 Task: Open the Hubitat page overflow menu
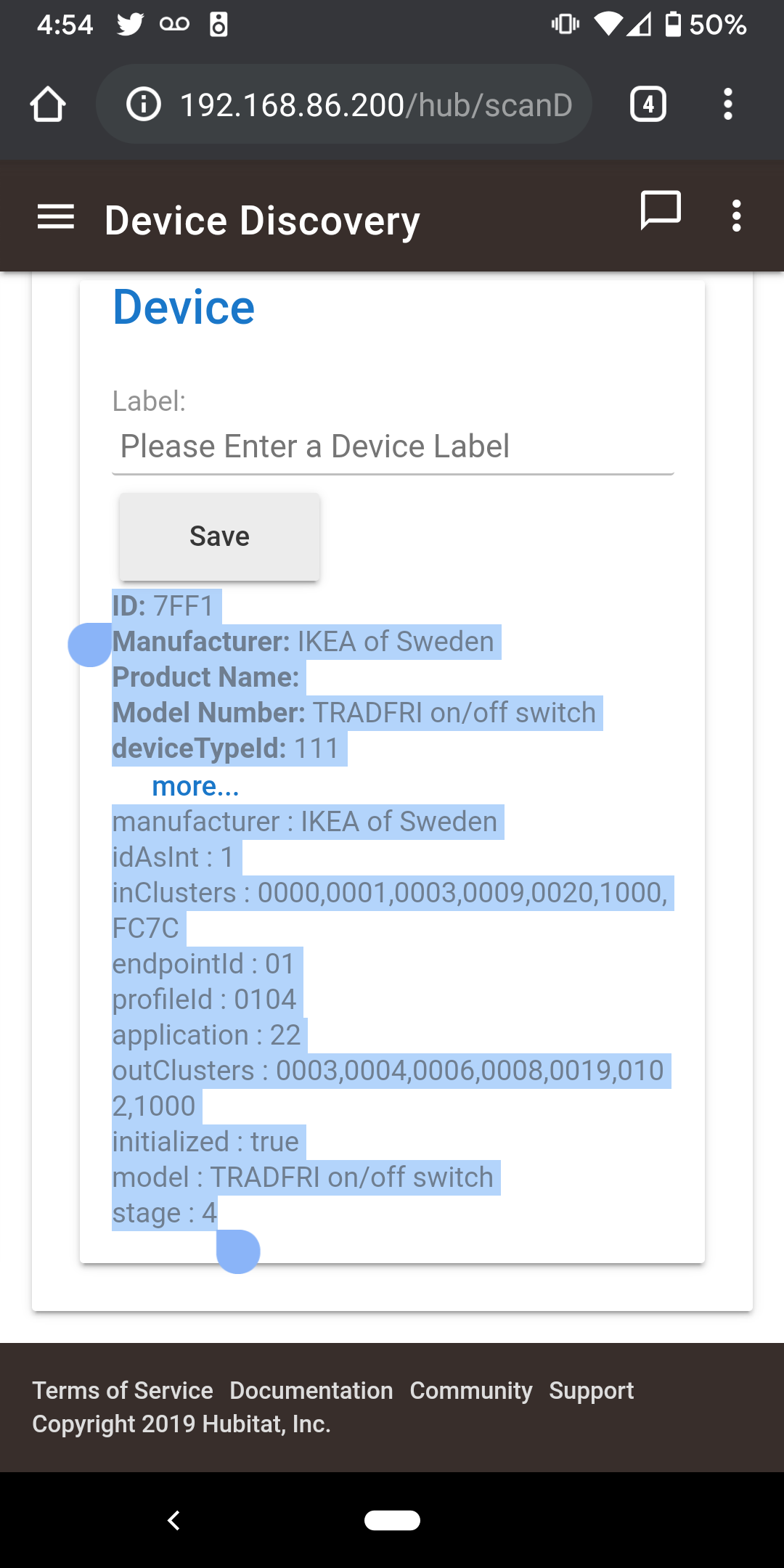pyautogui.click(x=736, y=216)
